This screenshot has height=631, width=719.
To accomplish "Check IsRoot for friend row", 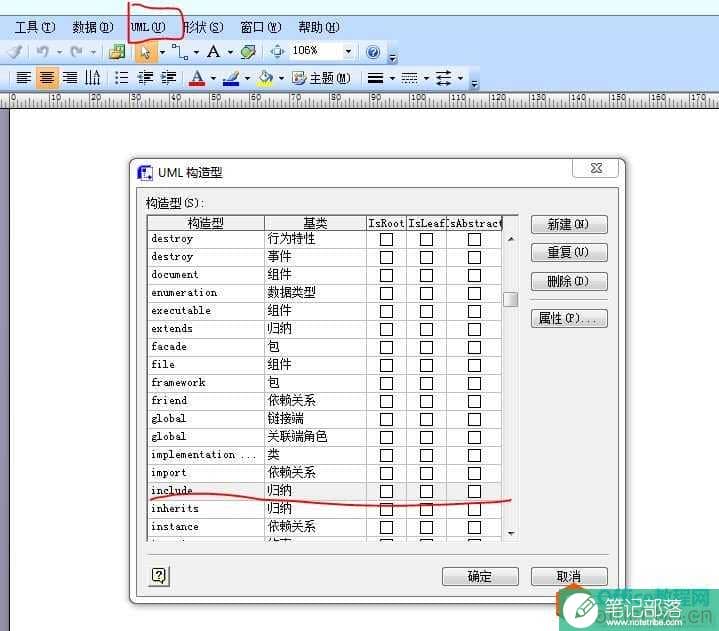I will pyautogui.click(x=386, y=401).
